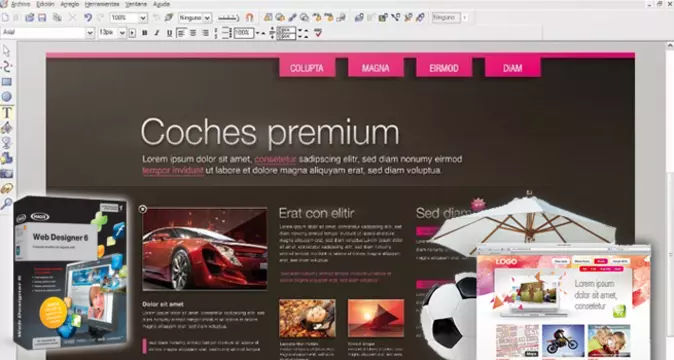This screenshot has height=360, width=674.
Task: Select the Rectangle tool
Action: tap(6, 82)
